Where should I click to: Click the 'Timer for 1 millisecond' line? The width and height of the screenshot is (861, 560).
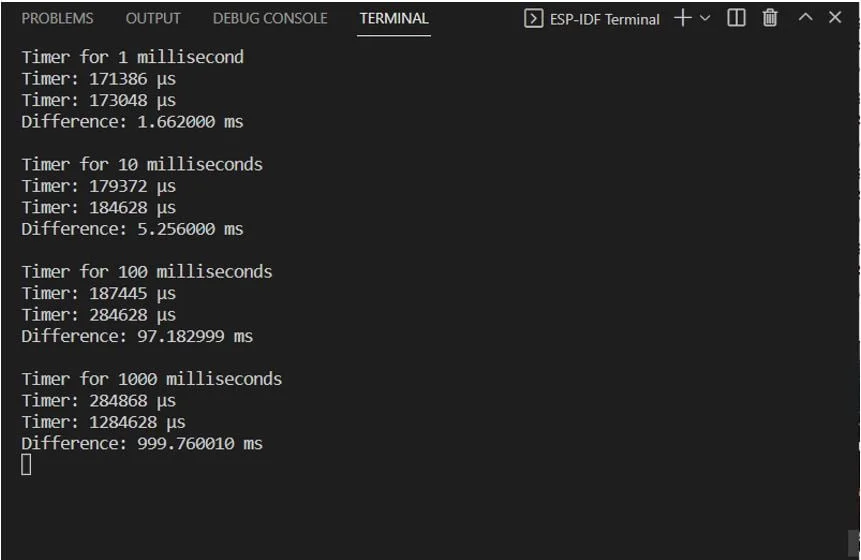pyautogui.click(x=132, y=57)
